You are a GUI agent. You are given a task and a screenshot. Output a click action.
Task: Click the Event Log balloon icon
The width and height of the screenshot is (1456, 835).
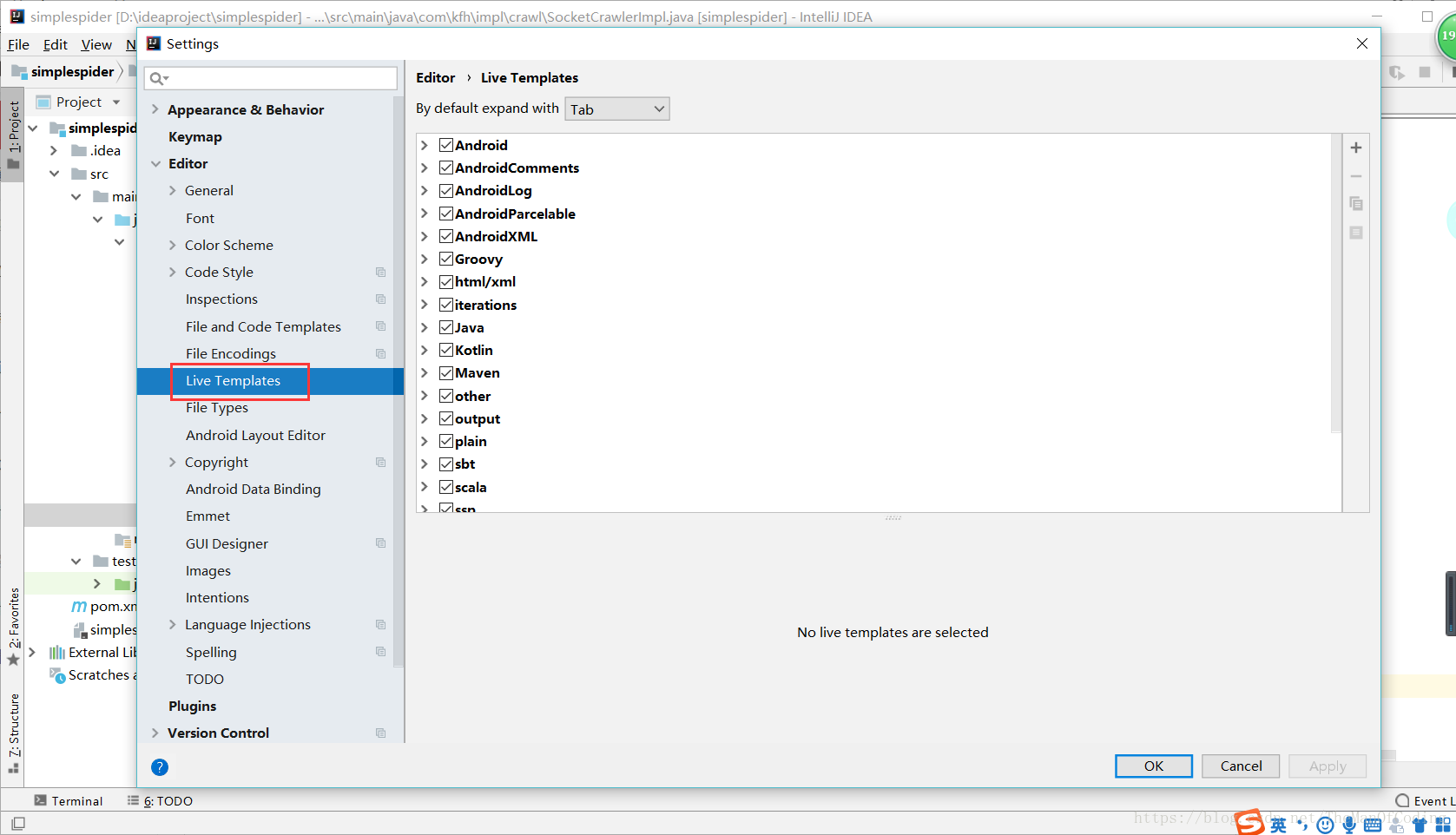click(x=1402, y=801)
